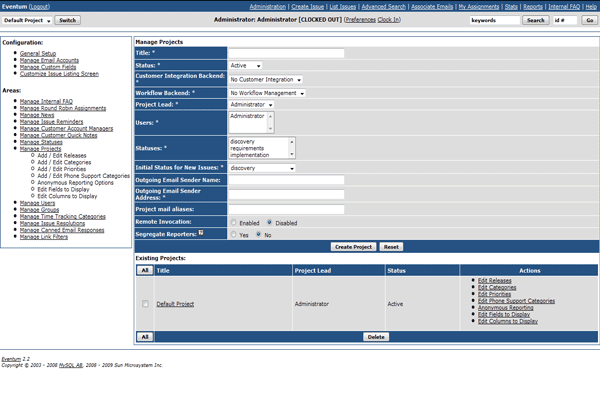Go to List Issues in top menu
The image size is (600, 400).
click(343, 7)
